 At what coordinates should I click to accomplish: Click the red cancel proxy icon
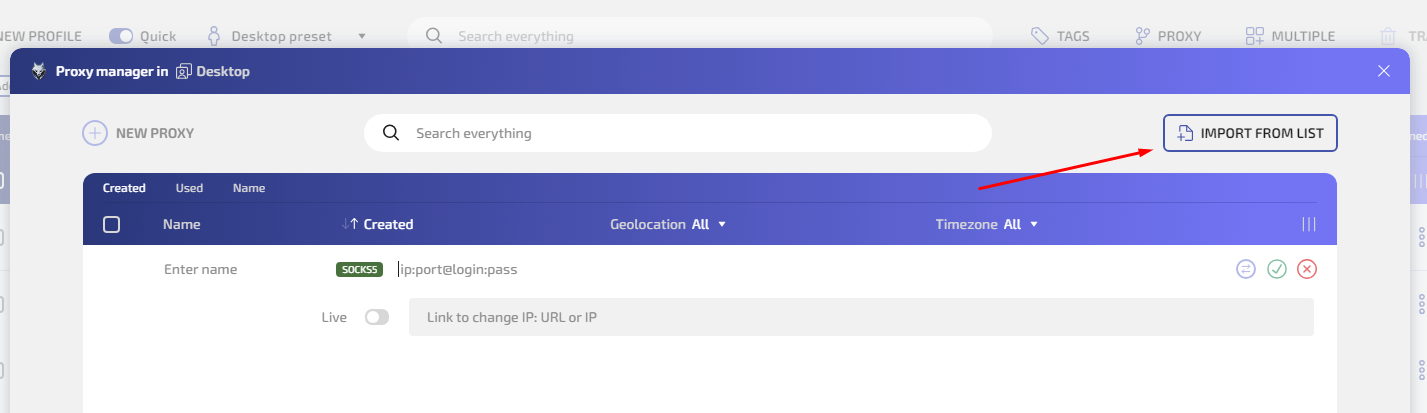[1306, 269]
